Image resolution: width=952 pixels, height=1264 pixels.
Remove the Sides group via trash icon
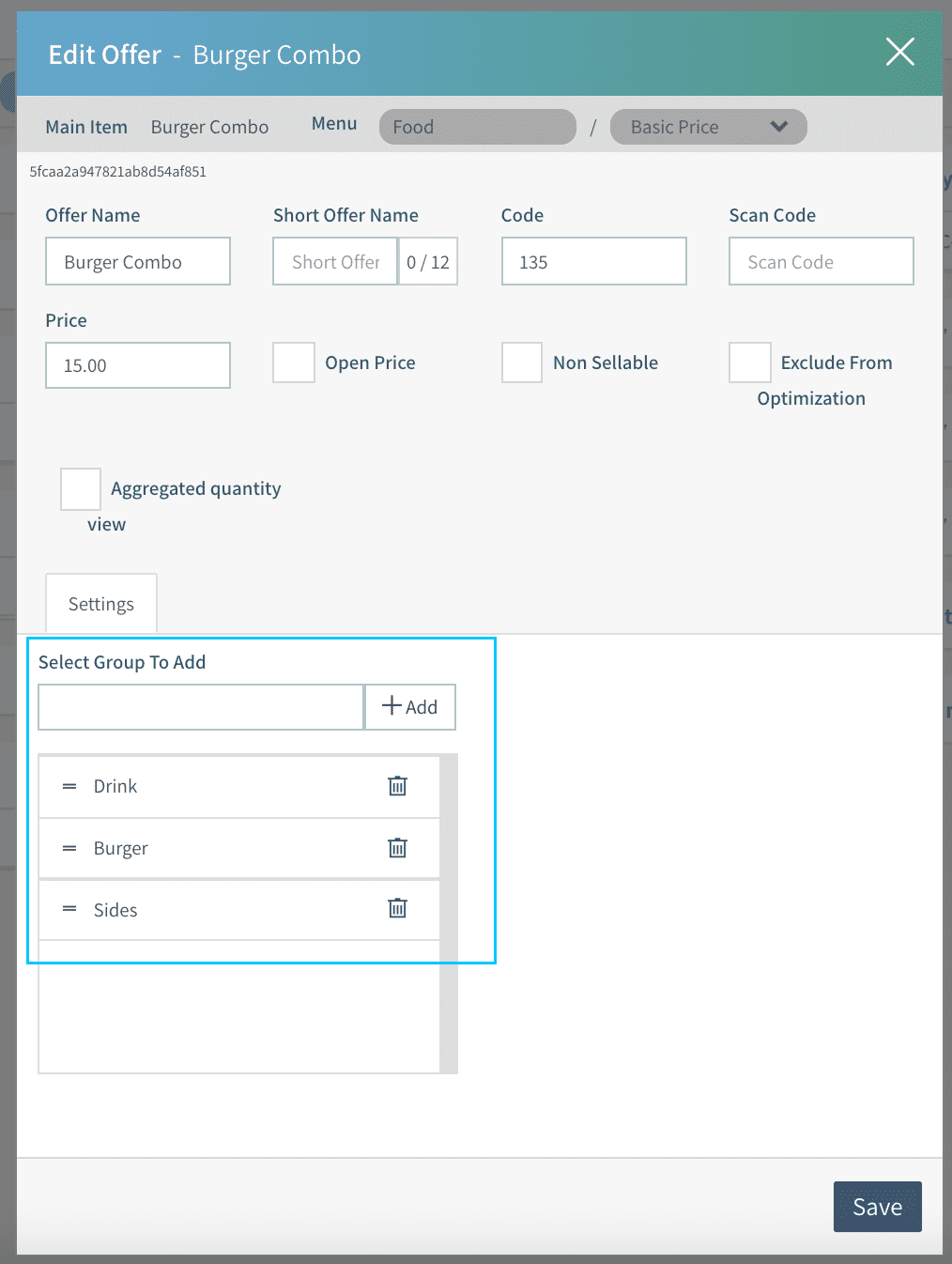pyautogui.click(x=397, y=908)
